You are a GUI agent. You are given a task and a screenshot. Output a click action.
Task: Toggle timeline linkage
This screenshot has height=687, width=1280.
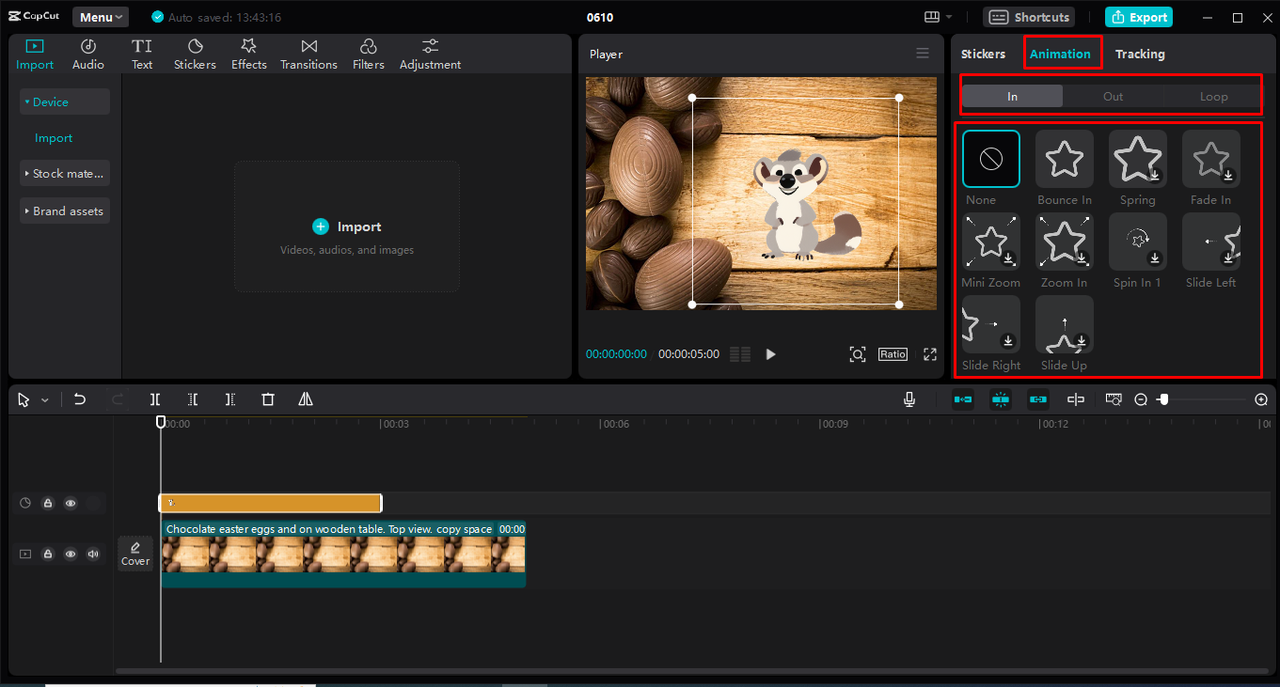click(1038, 399)
